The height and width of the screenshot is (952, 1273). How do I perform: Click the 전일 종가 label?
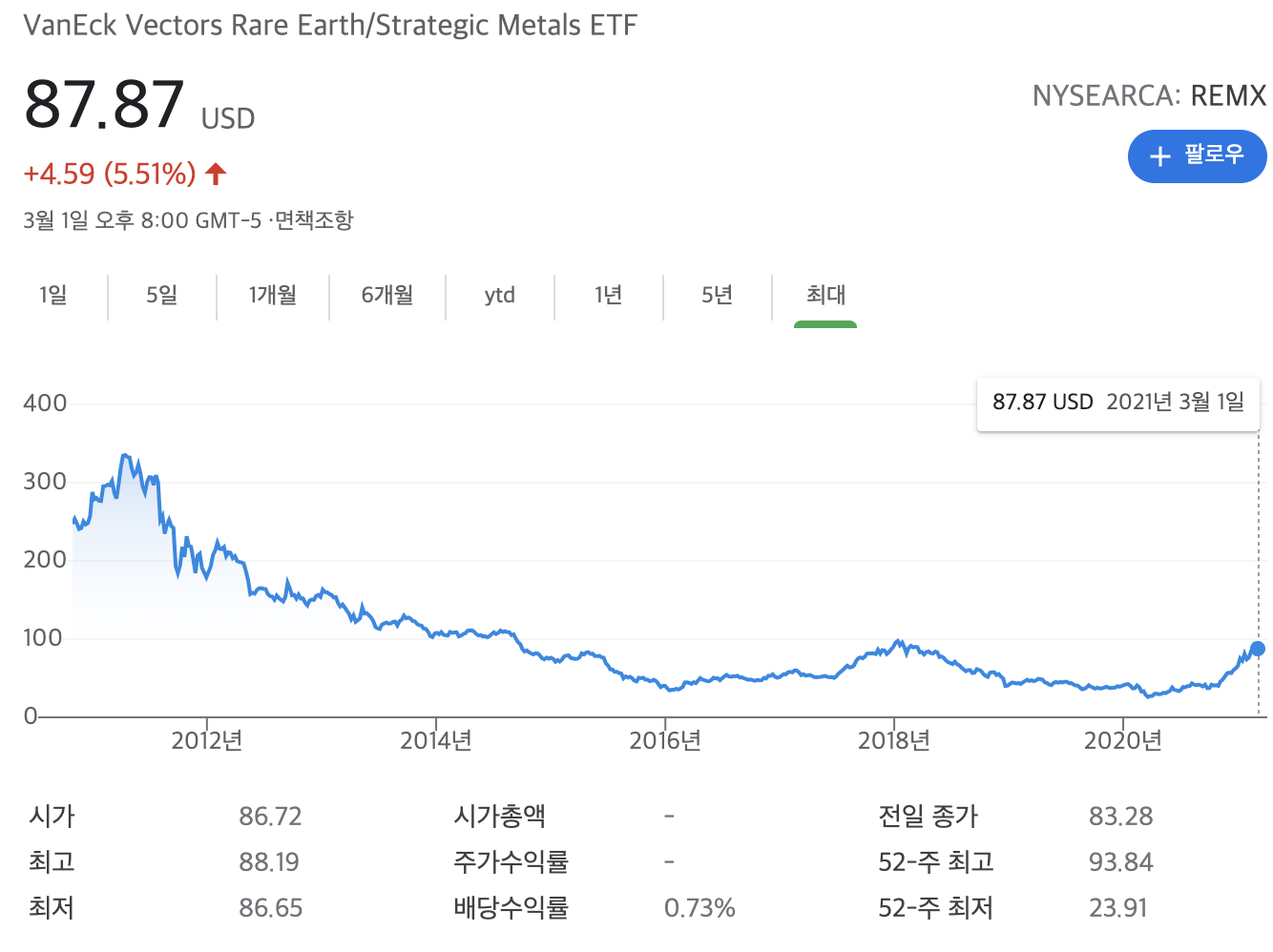[929, 817]
